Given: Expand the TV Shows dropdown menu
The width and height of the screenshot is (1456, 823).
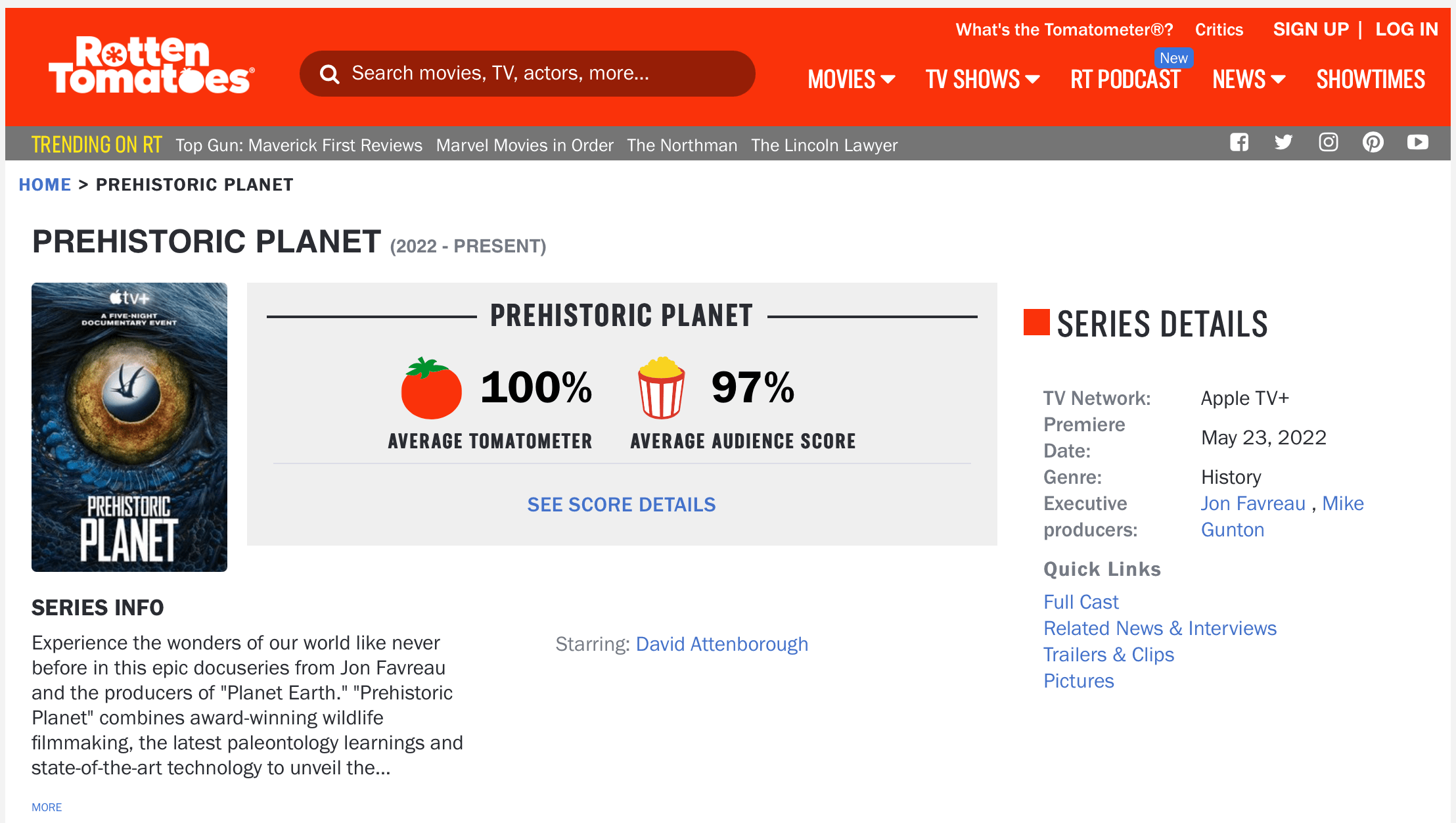Looking at the screenshot, I should point(982,80).
